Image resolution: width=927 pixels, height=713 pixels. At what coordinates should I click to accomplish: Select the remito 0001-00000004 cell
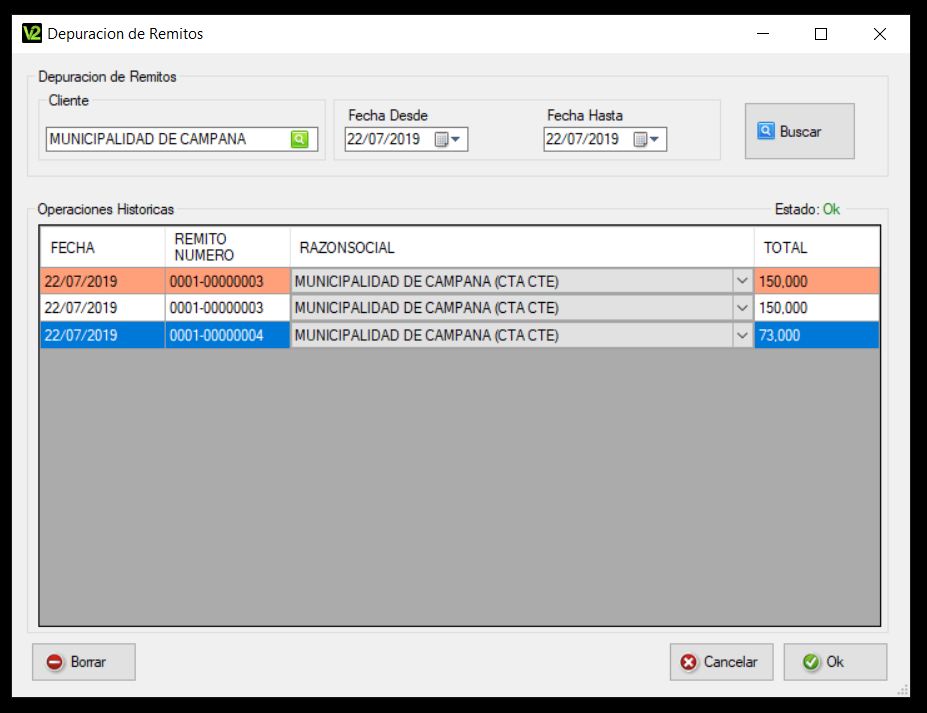[228, 335]
